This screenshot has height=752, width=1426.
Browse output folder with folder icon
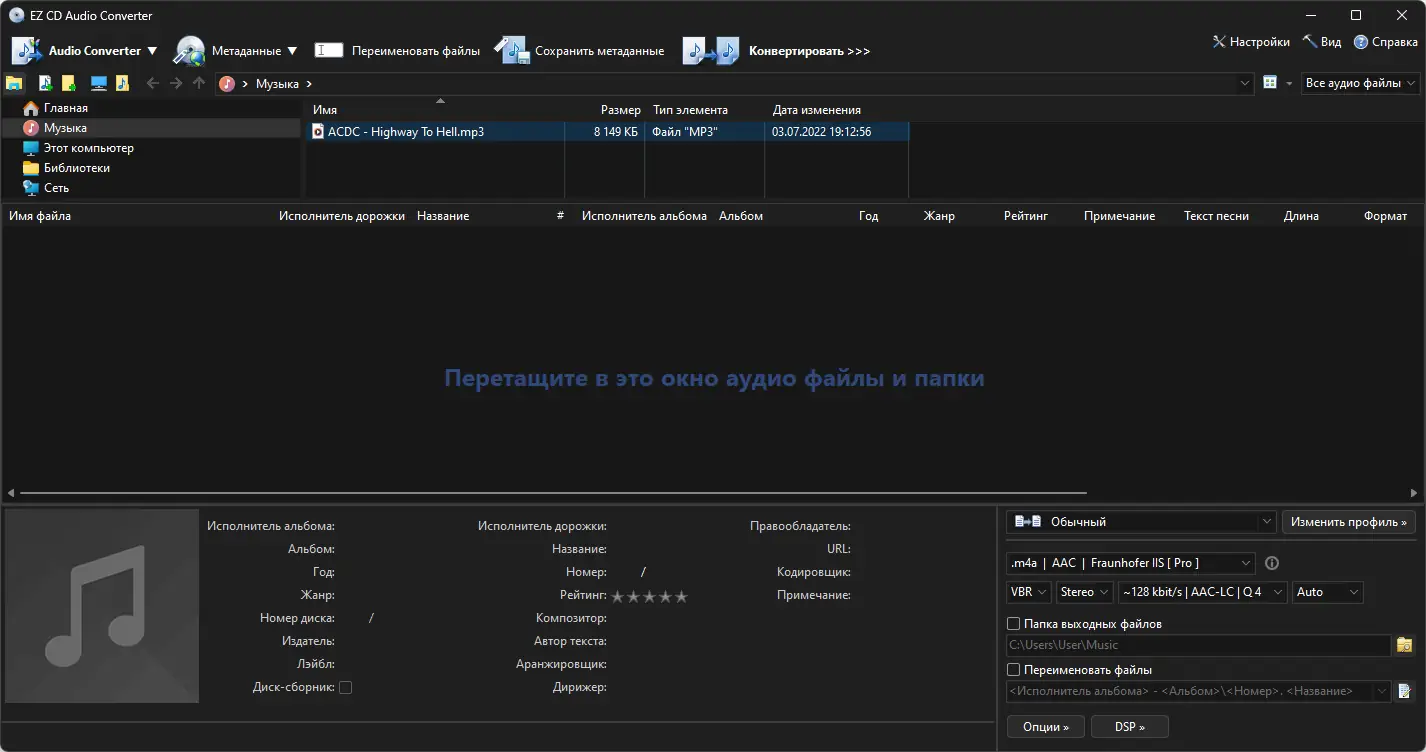(x=1404, y=645)
